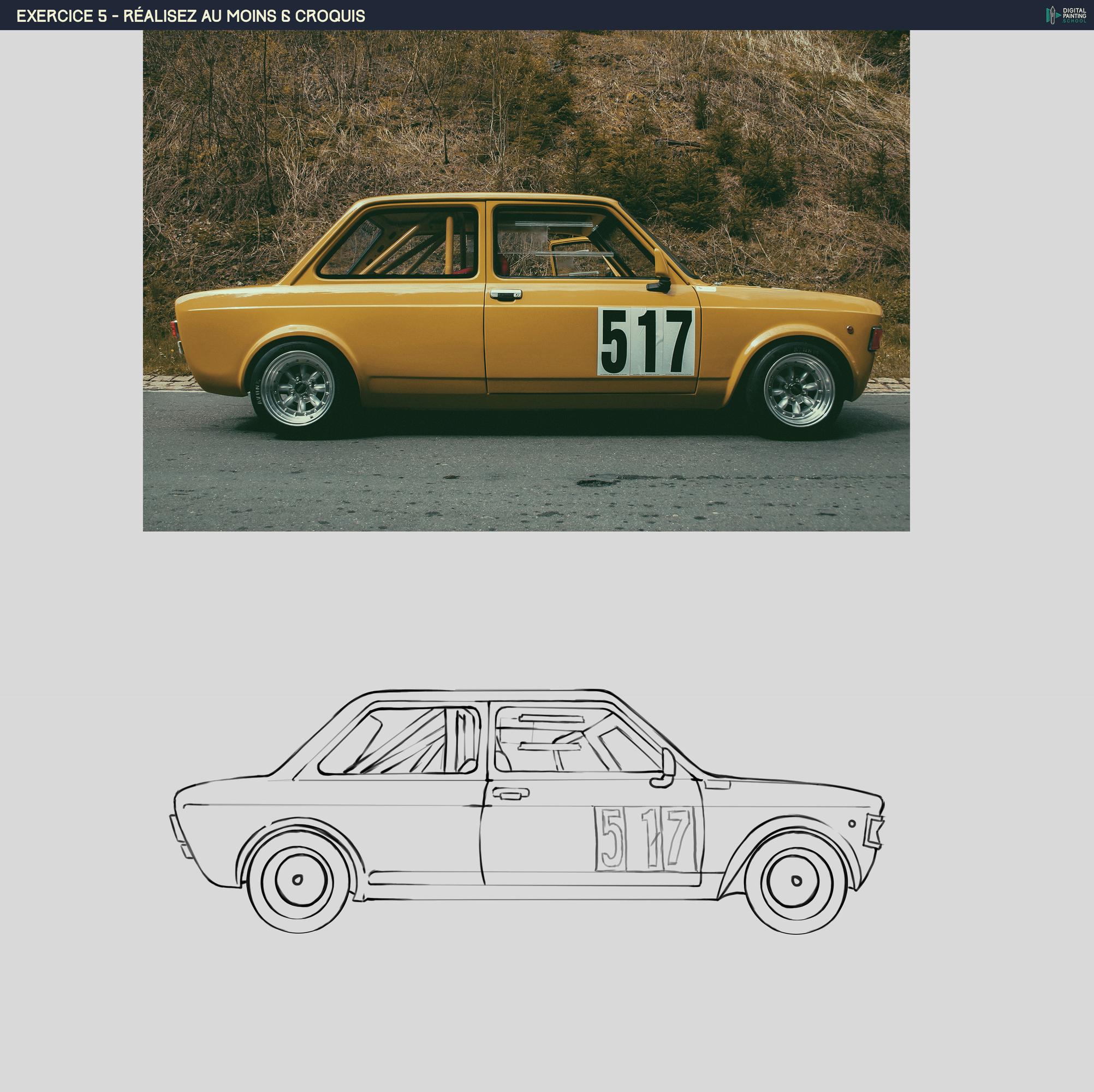Click the "DIGITAL PAINTING" logo text
1094x1092 pixels.
1075,13
